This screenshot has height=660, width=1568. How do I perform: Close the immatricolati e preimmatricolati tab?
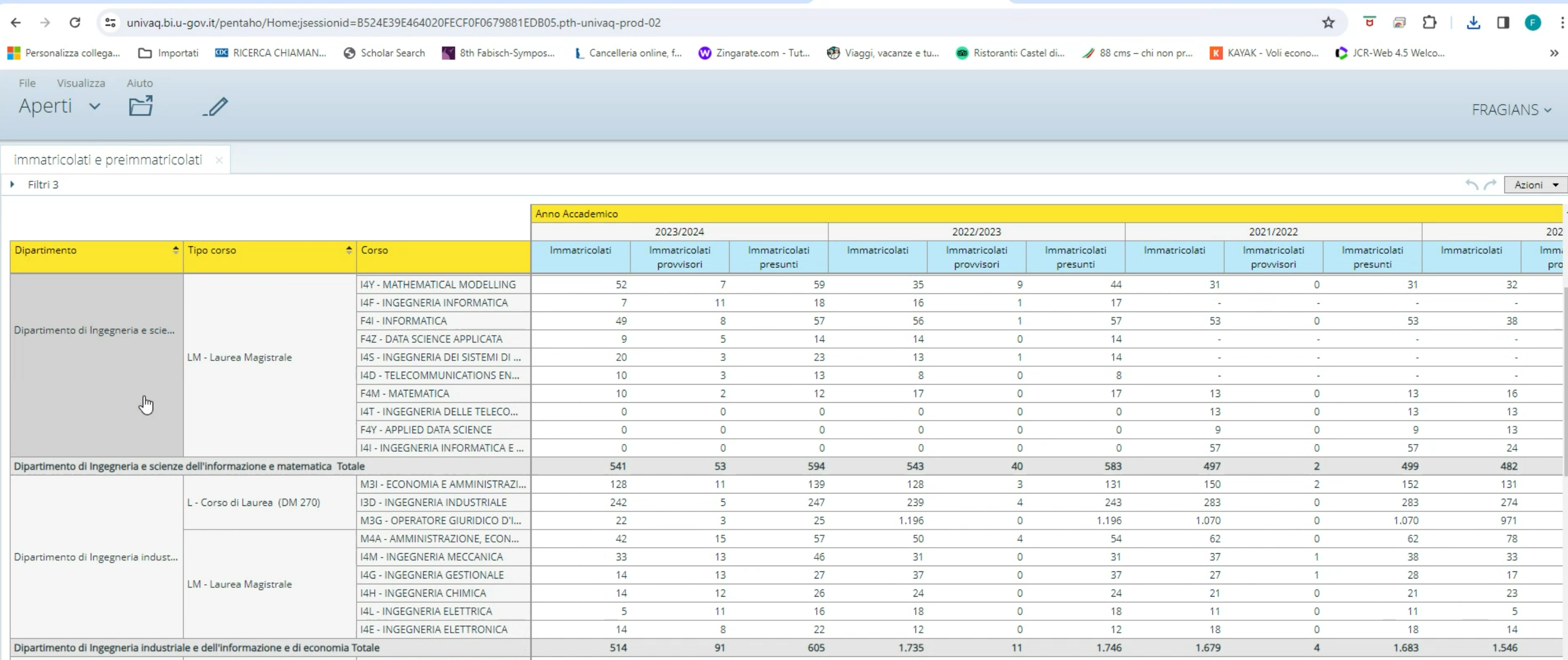[219, 160]
